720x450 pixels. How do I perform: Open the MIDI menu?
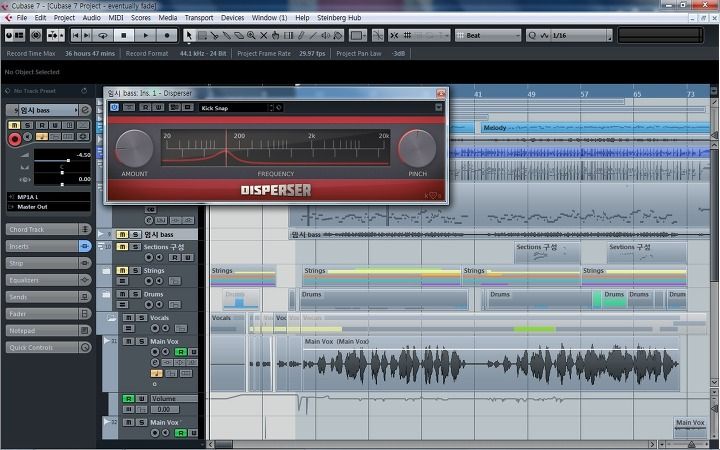coord(116,17)
